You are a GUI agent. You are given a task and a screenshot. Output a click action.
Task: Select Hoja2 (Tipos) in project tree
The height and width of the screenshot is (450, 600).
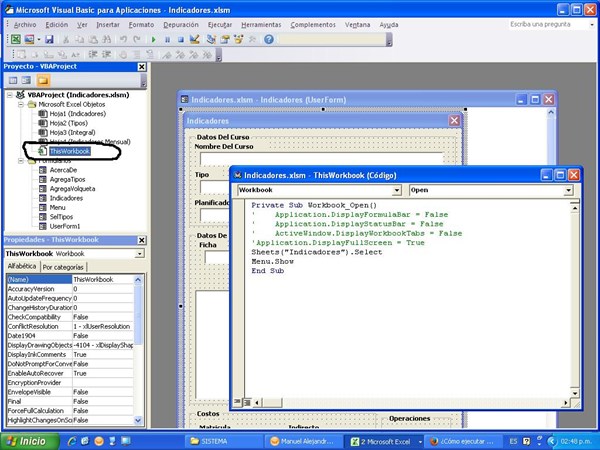pos(69,123)
